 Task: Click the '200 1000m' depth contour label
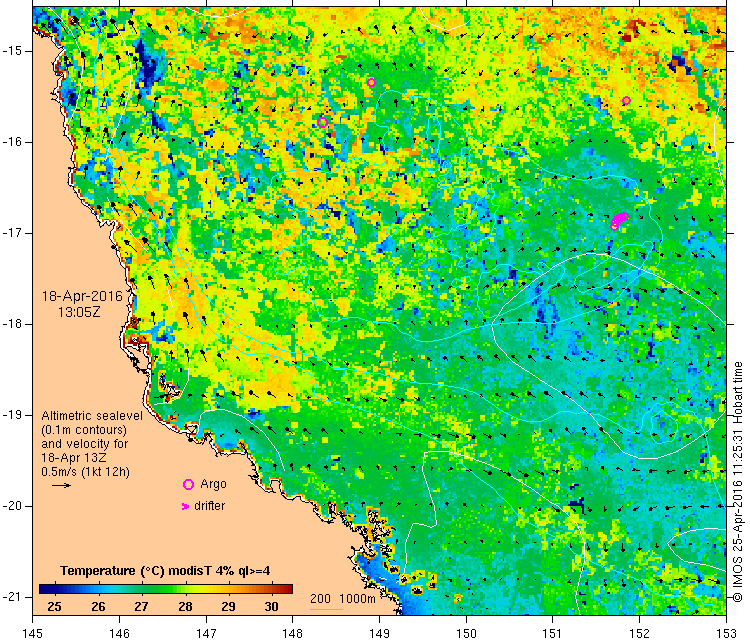[x=342, y=599]
